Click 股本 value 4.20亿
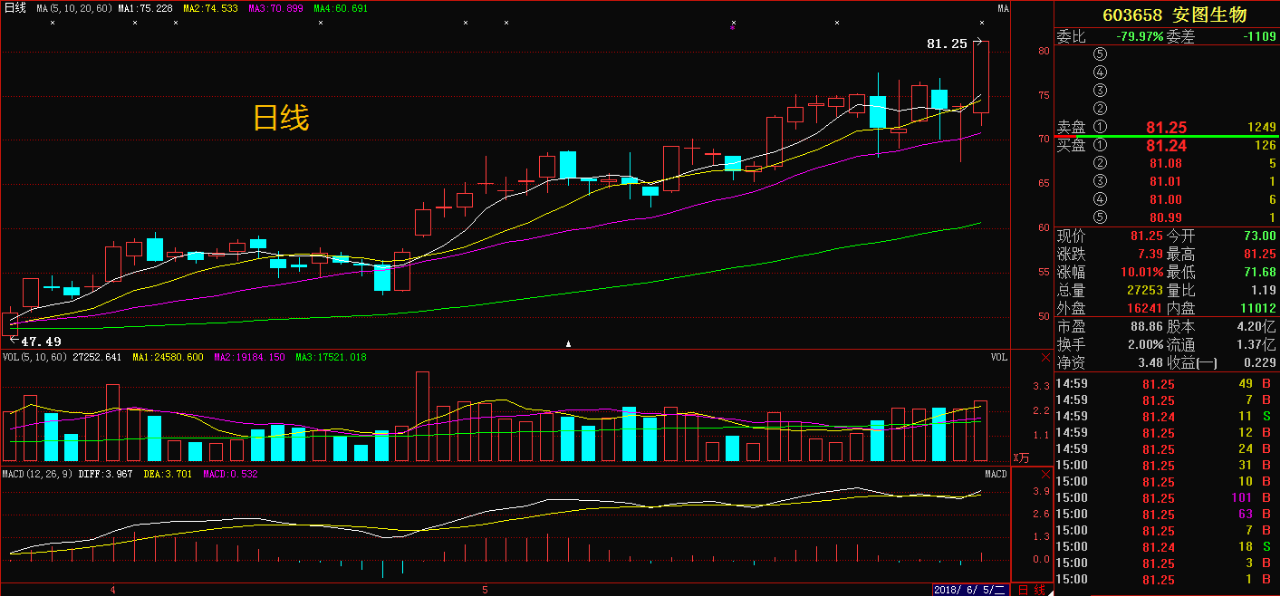The height and width of the screenshot is (596, 1280). point(1256,326)
